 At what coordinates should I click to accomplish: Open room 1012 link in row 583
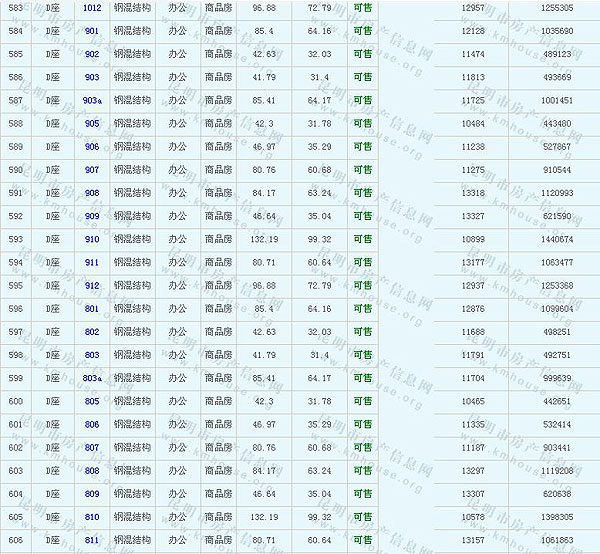coord(92,8)
